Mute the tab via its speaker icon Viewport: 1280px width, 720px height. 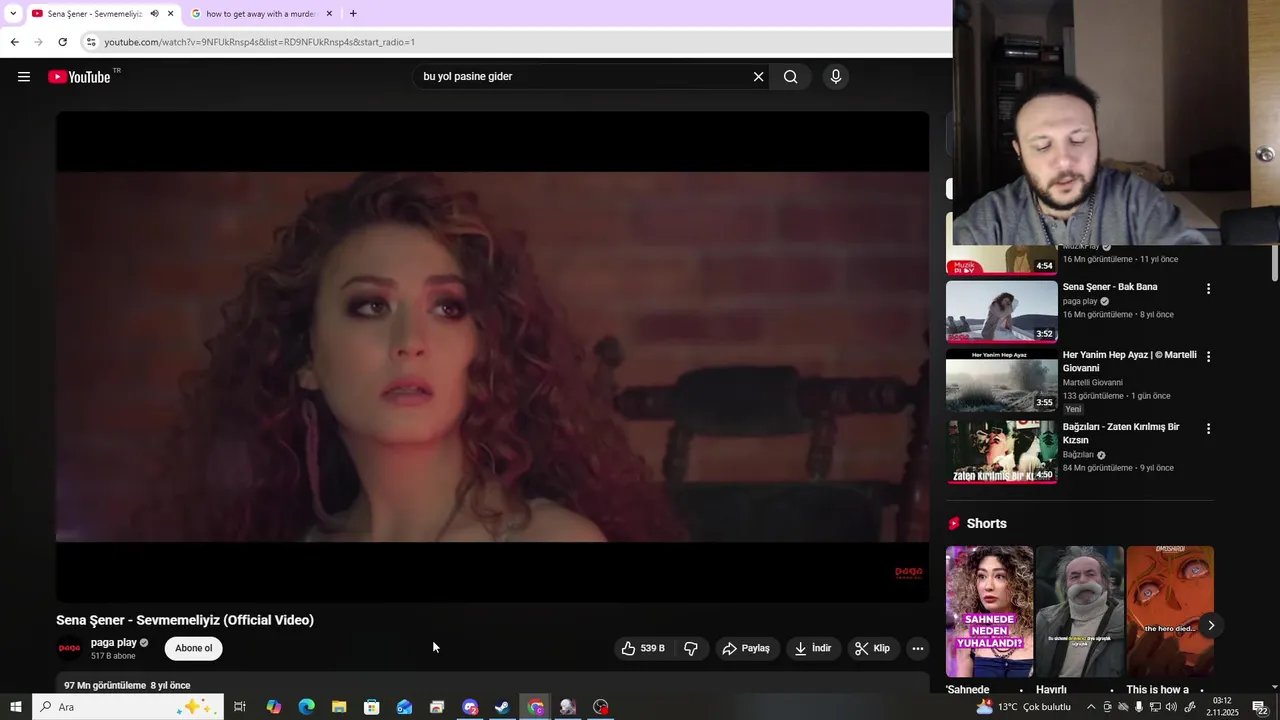coord(154,14)
